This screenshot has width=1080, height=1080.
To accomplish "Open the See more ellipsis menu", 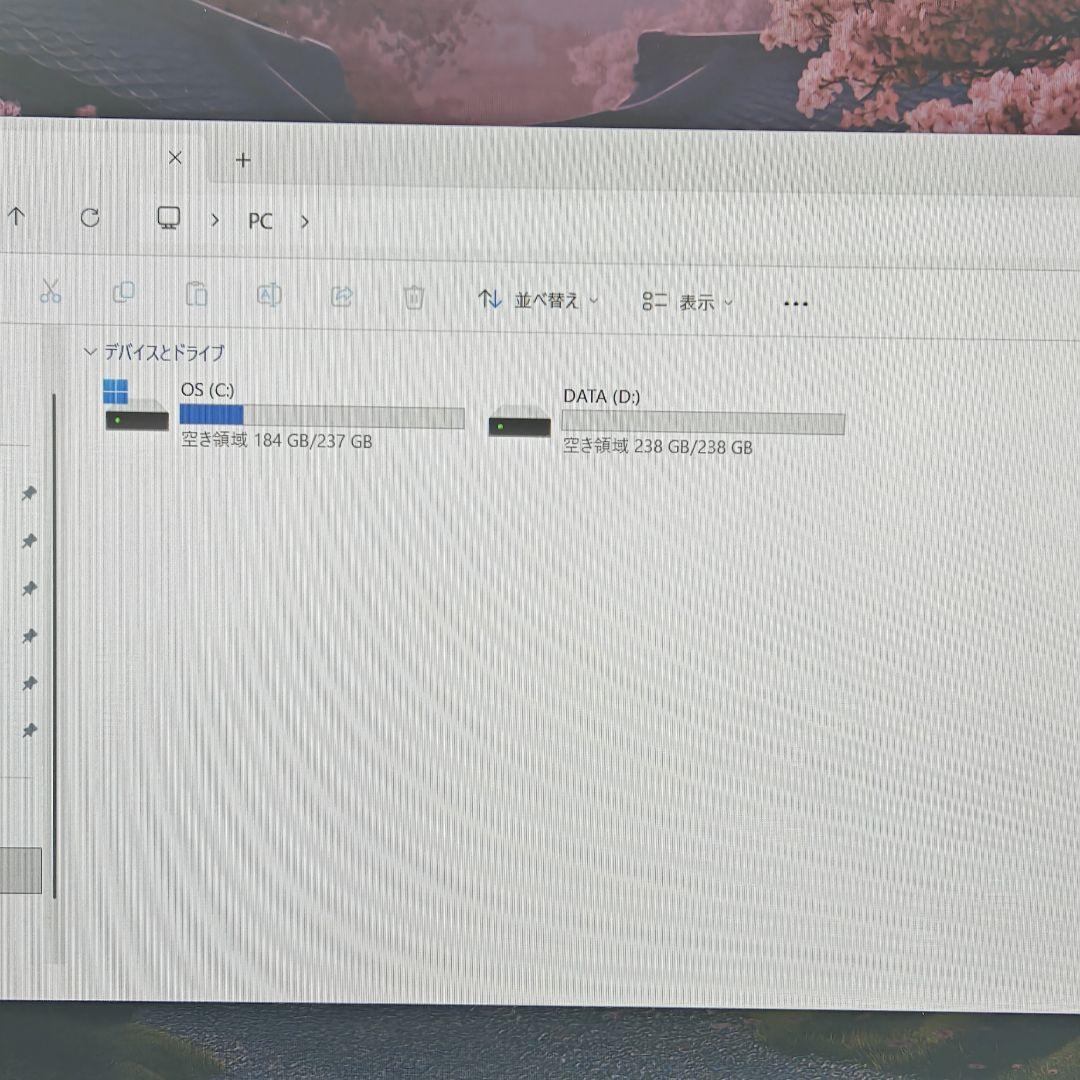I will point(795,303).
